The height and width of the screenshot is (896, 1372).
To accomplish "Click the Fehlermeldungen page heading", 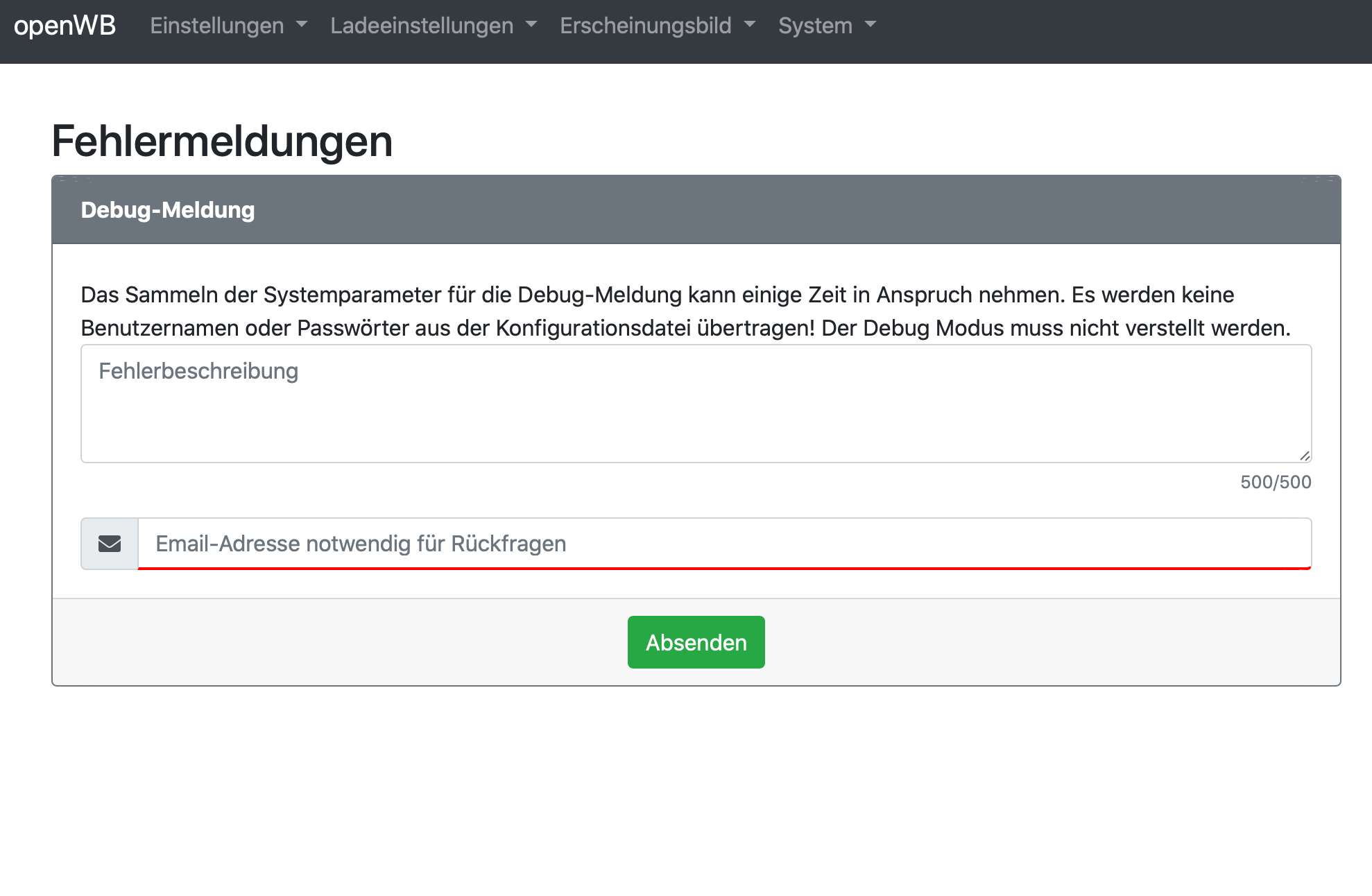I will (x=222, y=141).
